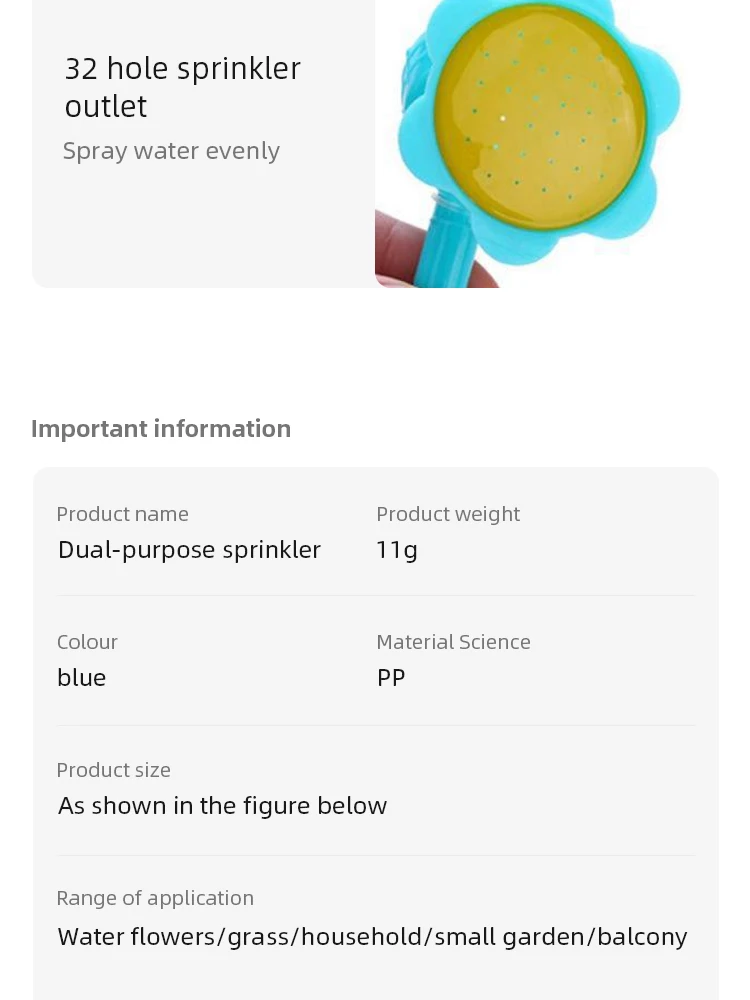Select the 'Colour' label
Image resolution: width=750 pixels, height=1000 pixels.
pyautogui.click(x=87, y=642)
